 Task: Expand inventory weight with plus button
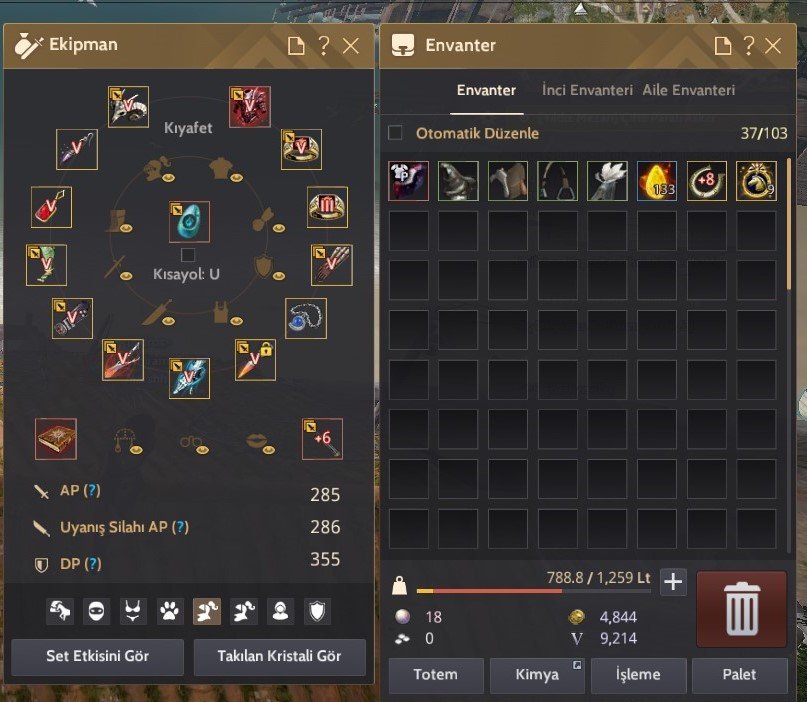(673, 582)
